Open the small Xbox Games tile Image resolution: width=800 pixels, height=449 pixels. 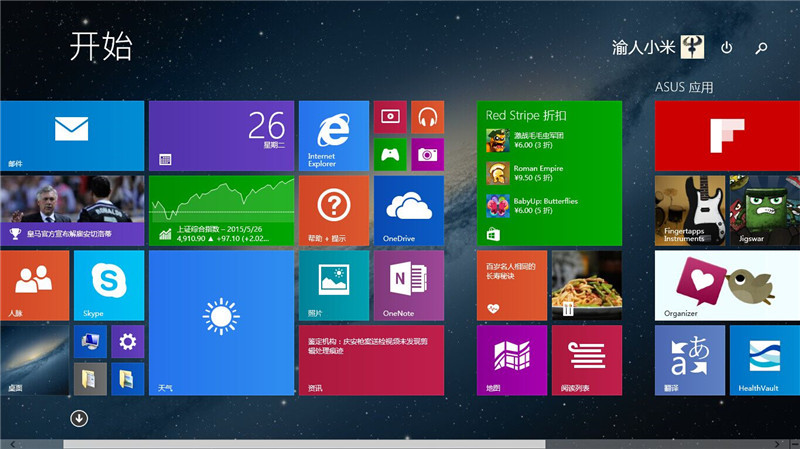point(389,154)
